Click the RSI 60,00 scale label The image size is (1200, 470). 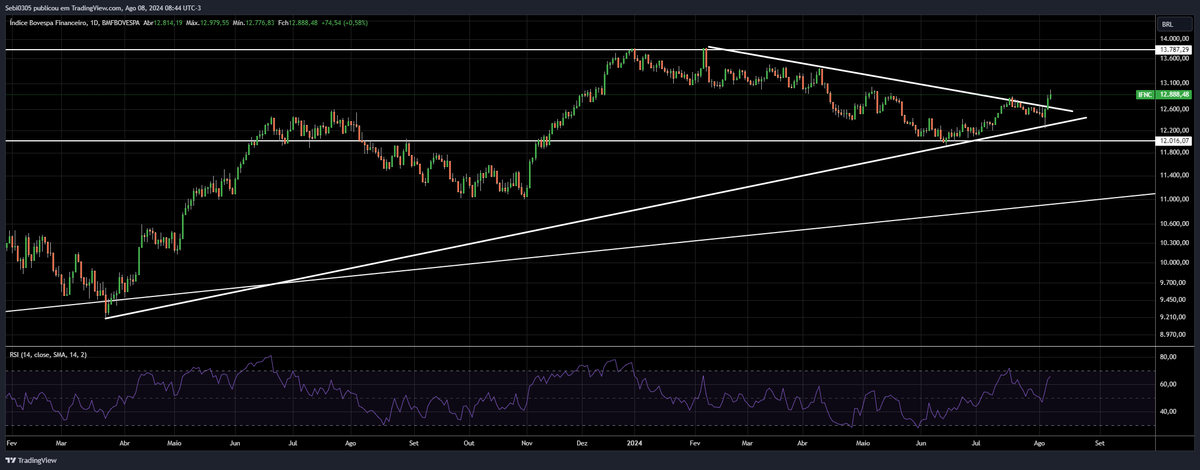tap(1166, 384)
